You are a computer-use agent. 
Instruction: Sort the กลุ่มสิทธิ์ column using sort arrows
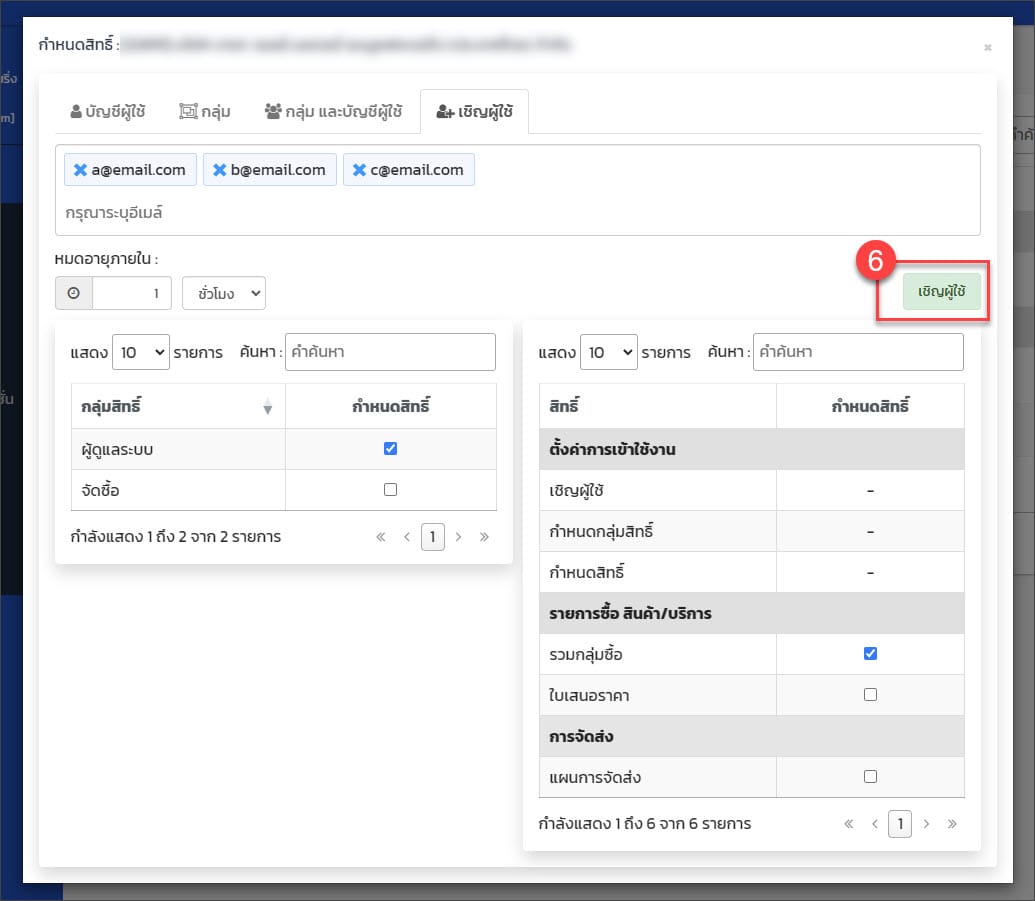(x=267, y=407)
